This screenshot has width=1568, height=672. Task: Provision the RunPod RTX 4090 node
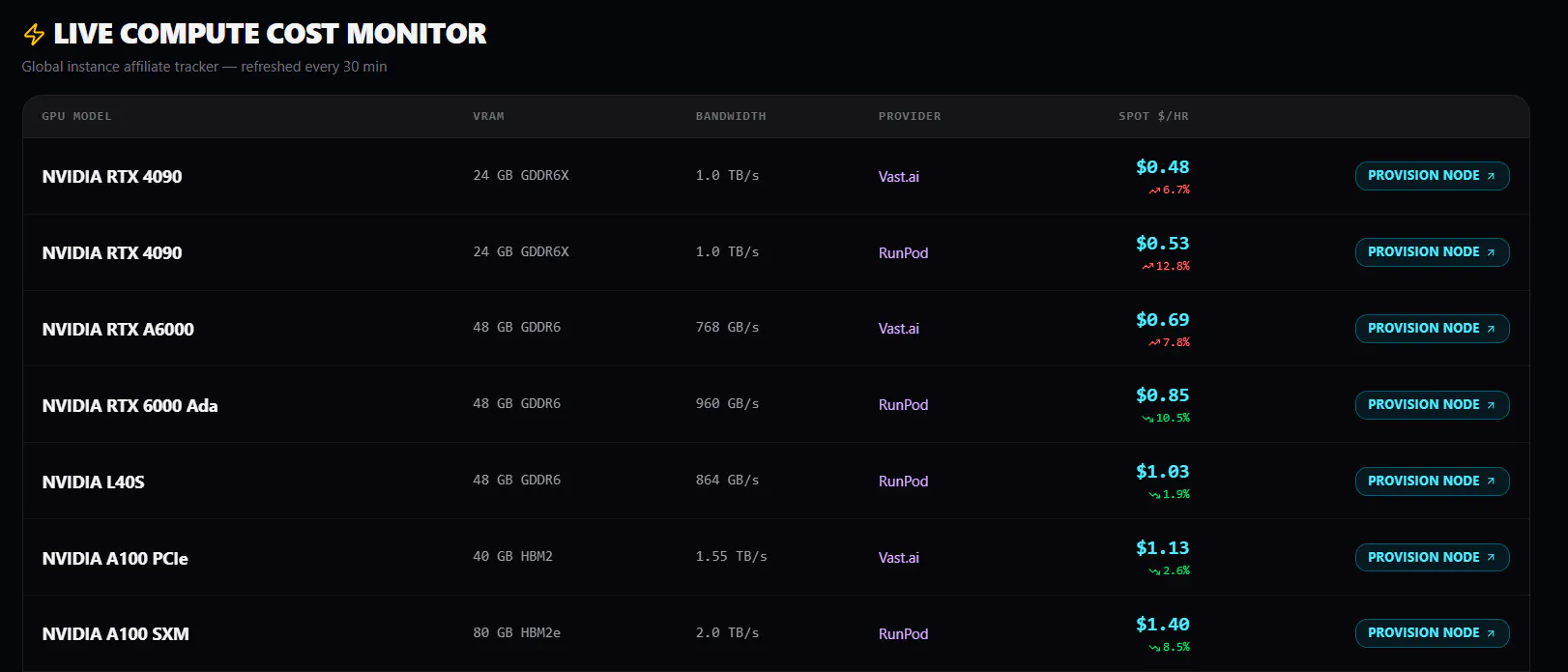[1432, 252]
